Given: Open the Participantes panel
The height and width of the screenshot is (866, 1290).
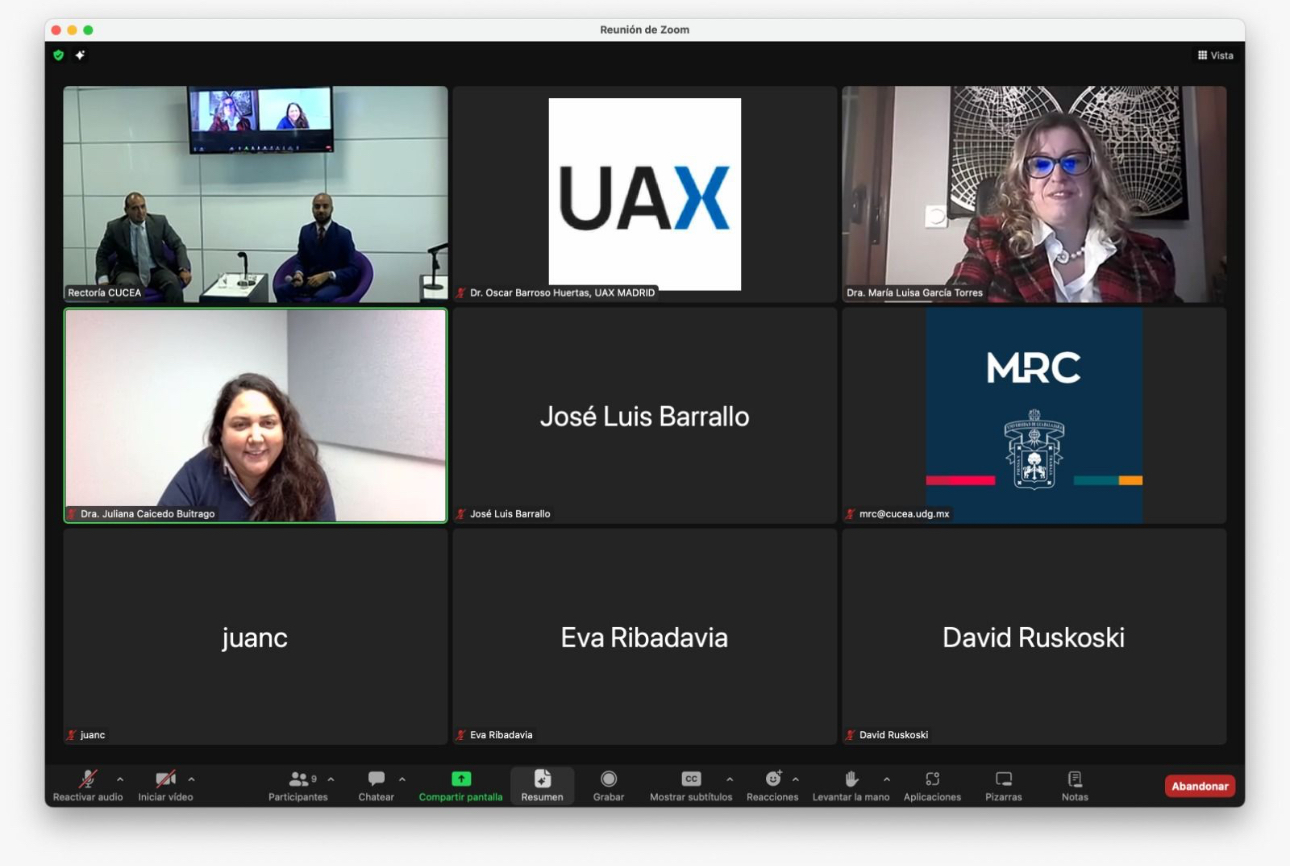Looking at the screenshot, I should tap(298, 786).
